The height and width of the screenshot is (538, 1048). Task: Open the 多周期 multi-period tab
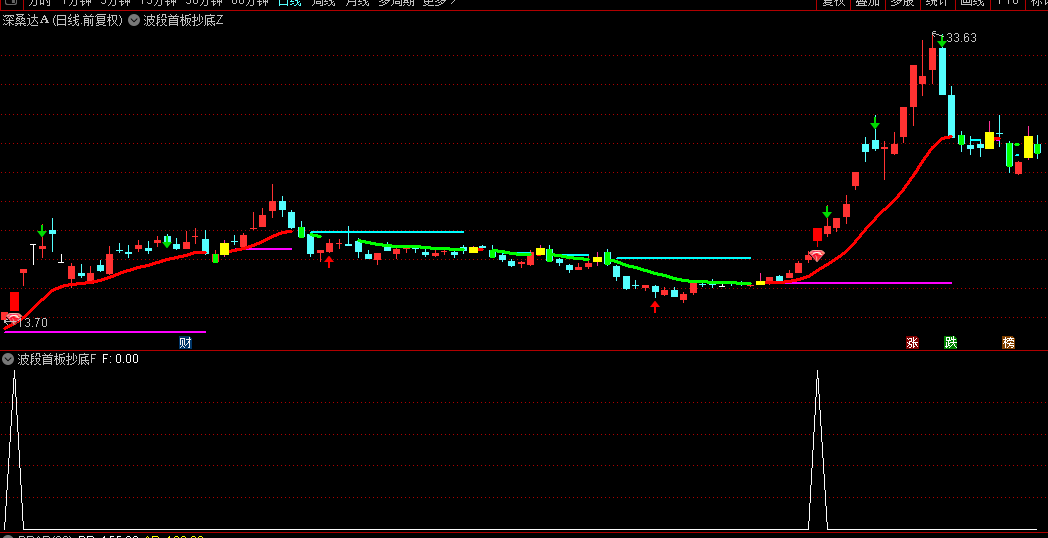click(x=396, y=3)
